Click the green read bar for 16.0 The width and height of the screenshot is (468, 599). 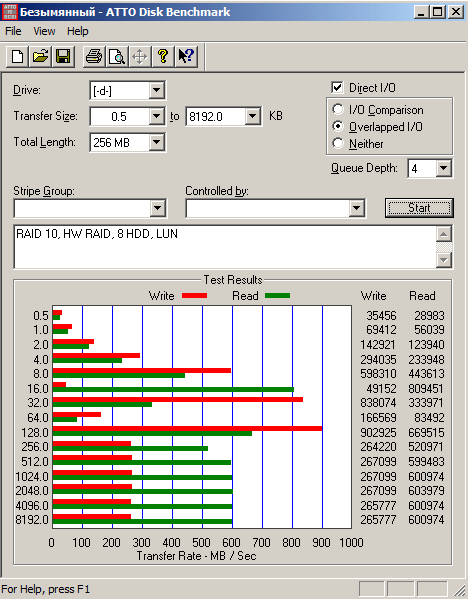click(173, 390)
